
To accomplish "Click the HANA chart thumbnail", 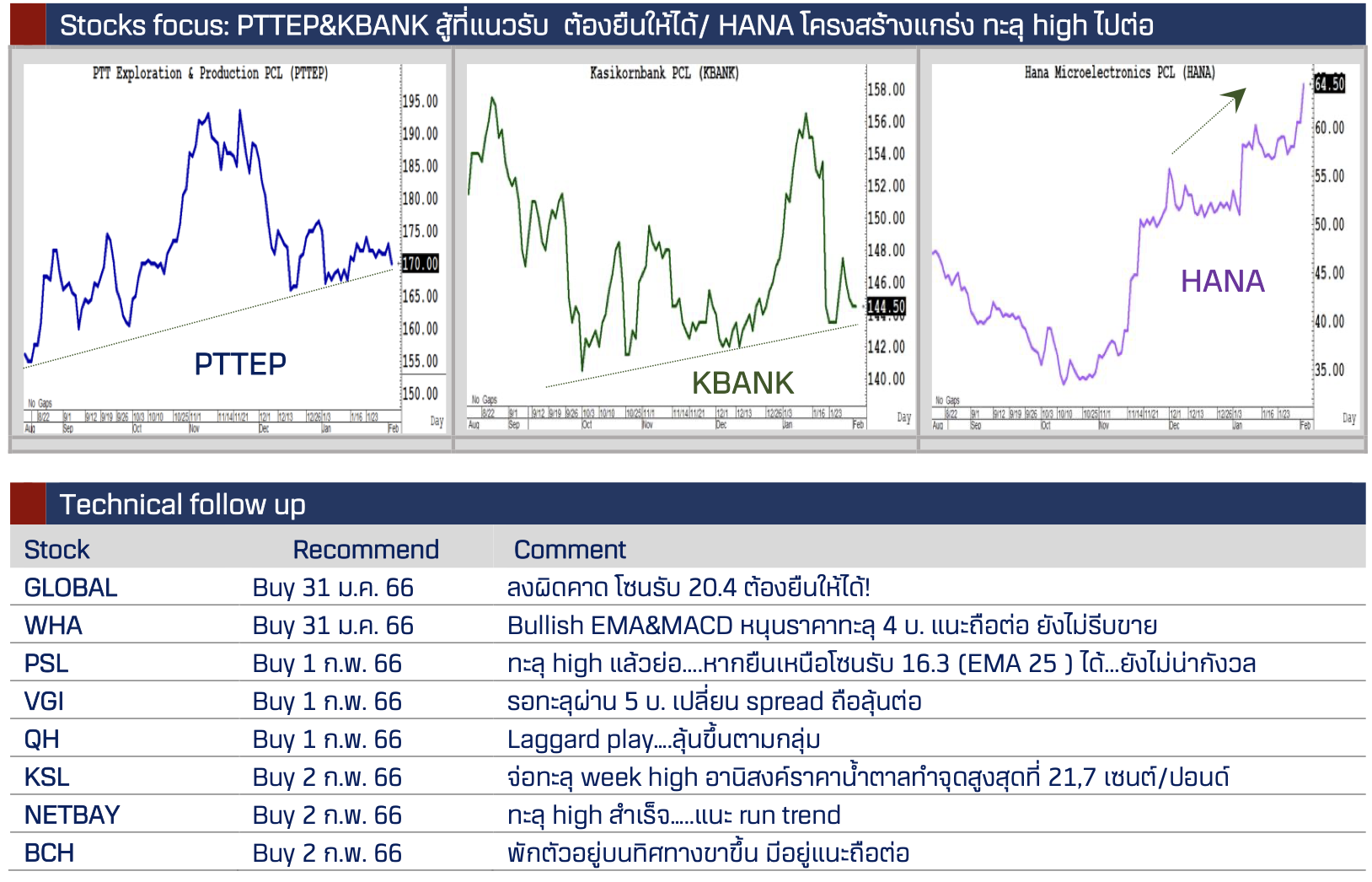I will [1144, 248].
